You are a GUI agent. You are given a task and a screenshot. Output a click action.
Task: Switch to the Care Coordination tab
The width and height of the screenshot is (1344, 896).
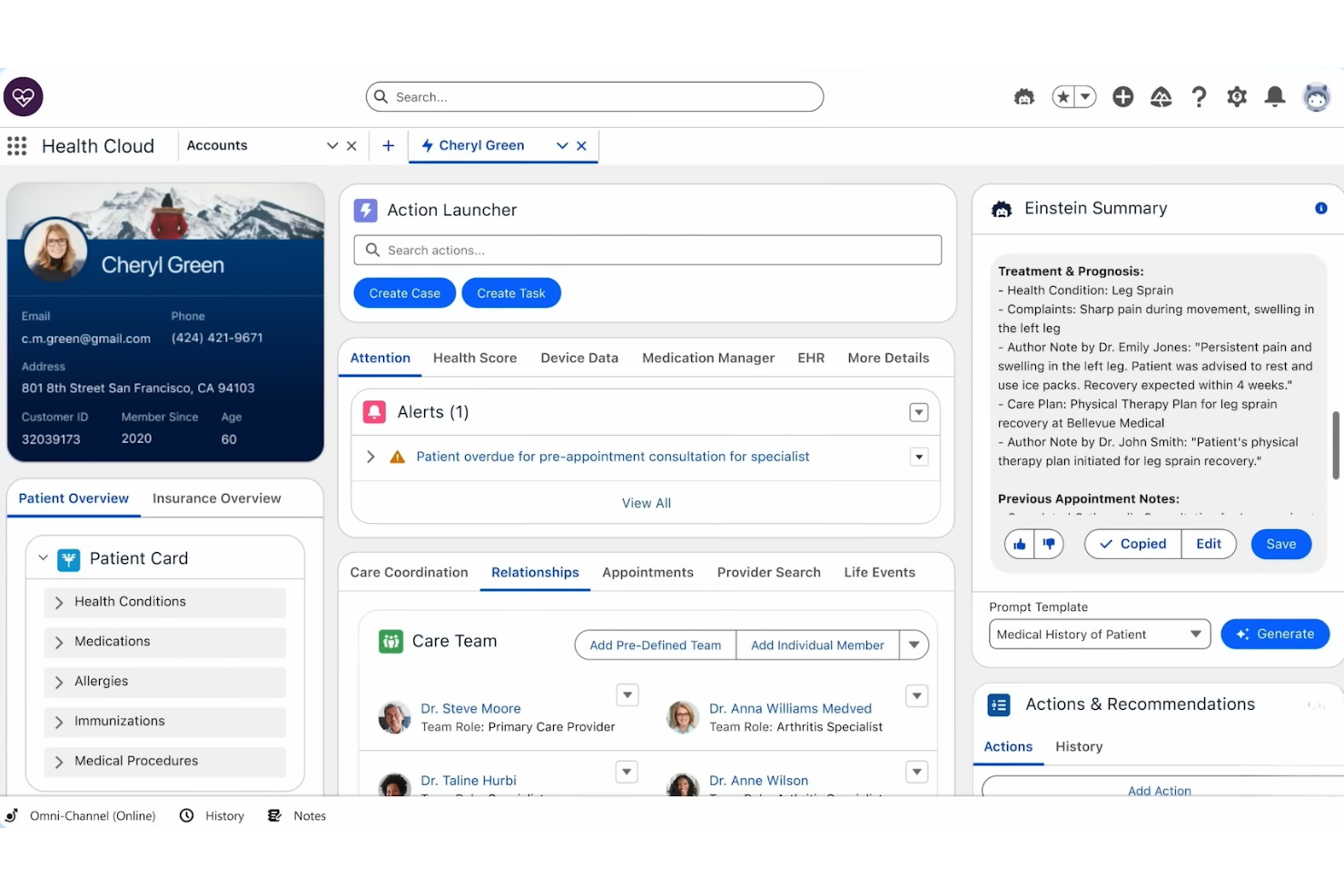coord(410,573)
